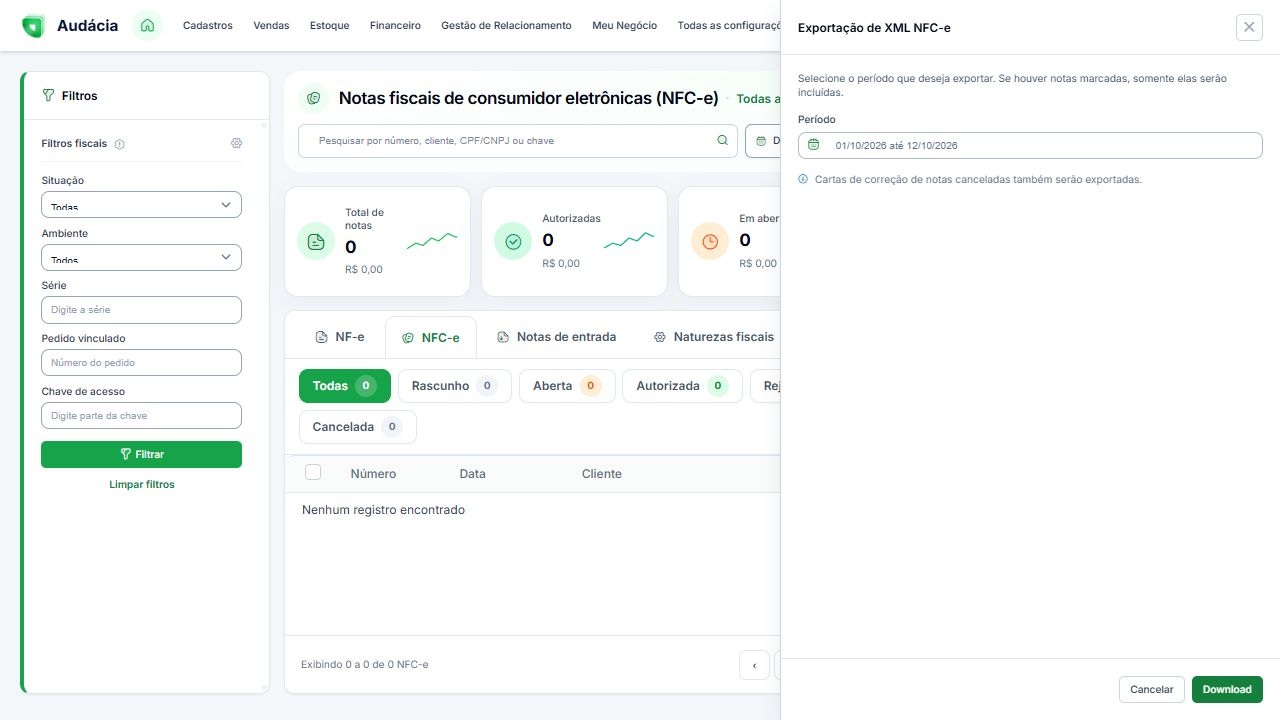Select the NFC-e tab

(431, 338)
